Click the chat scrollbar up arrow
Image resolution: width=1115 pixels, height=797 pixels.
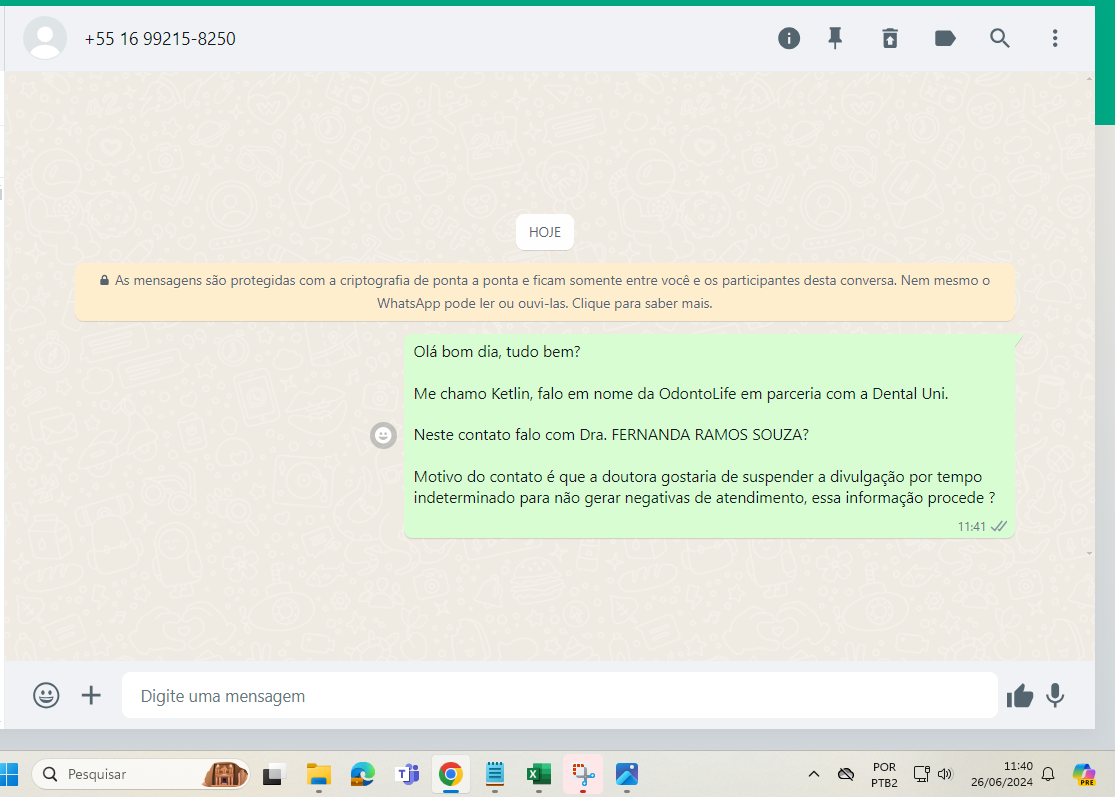click(x=1089, y=79)
